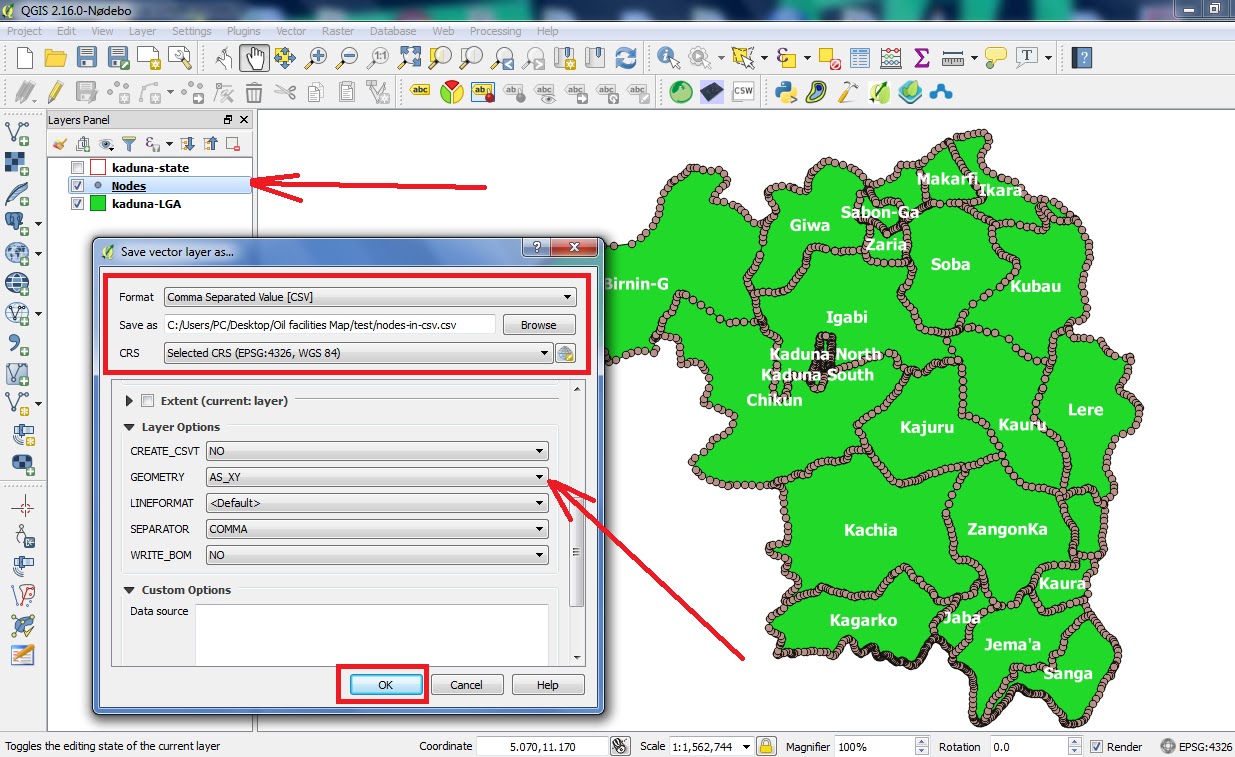
Task: Click the Zoom Full extent icon
Action: pos(409,58)
